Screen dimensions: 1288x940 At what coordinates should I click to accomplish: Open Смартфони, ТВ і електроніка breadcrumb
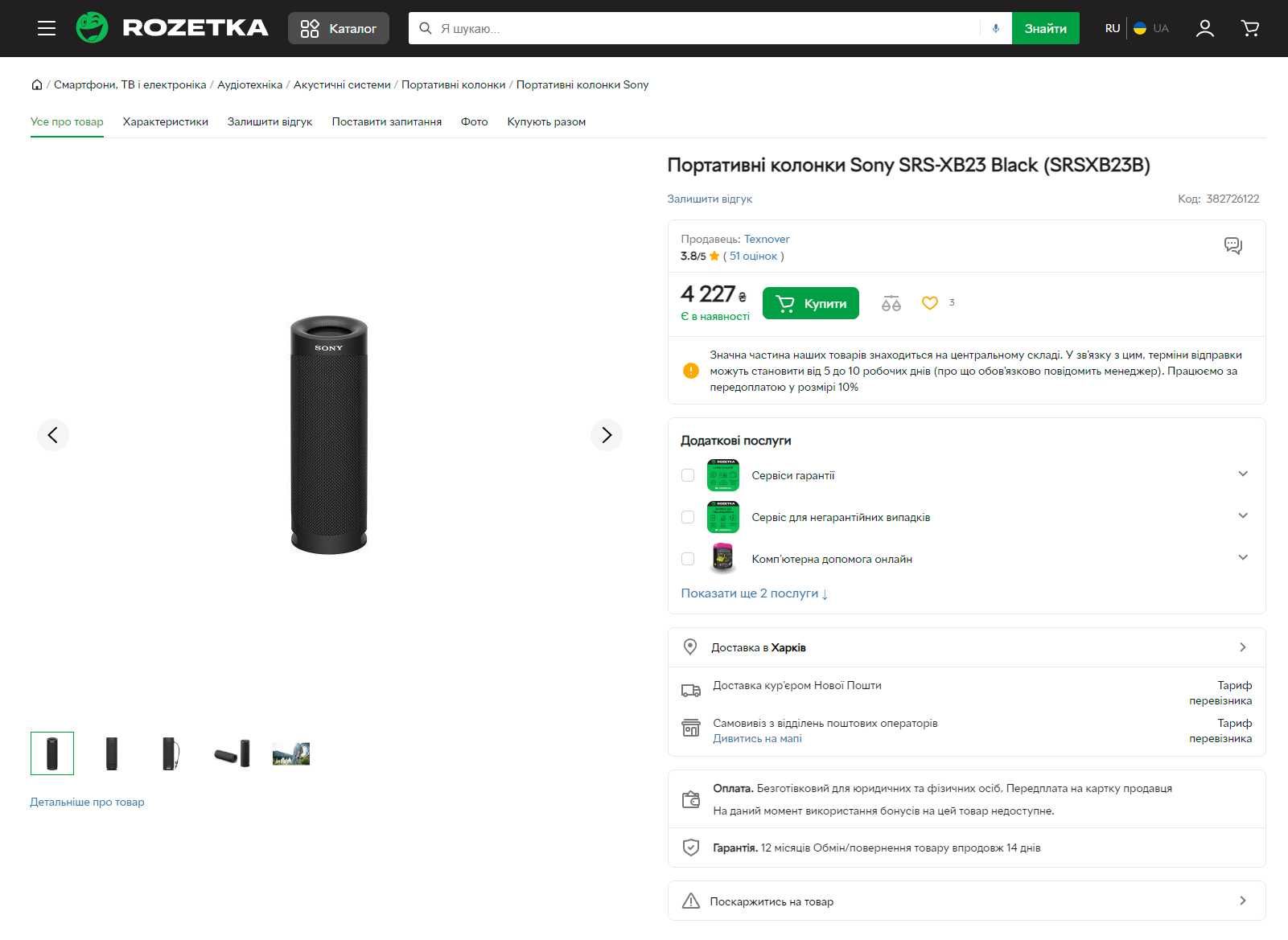pyautogui.click(x=130, y=84)
